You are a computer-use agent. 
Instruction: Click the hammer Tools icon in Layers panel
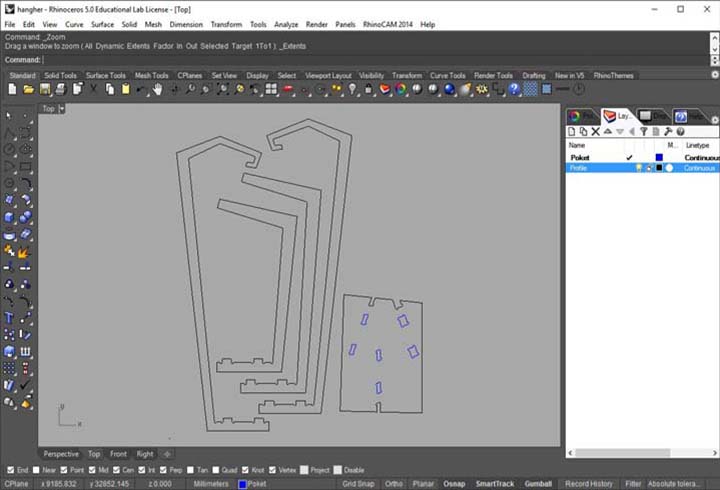[x=668, y=132]
